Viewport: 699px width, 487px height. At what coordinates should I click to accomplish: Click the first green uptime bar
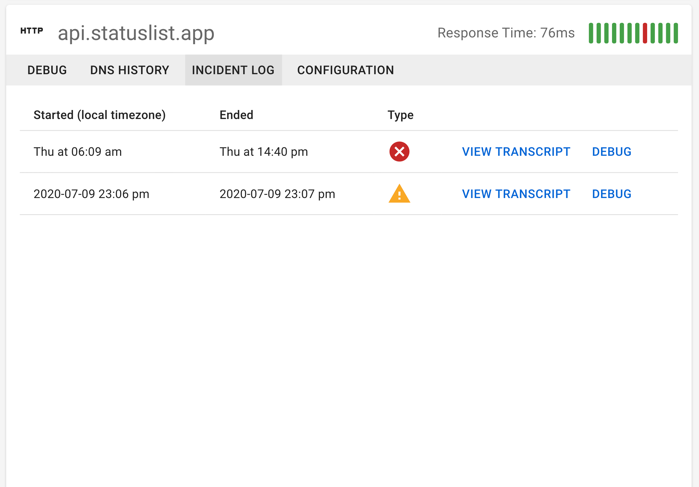[591, 33]
